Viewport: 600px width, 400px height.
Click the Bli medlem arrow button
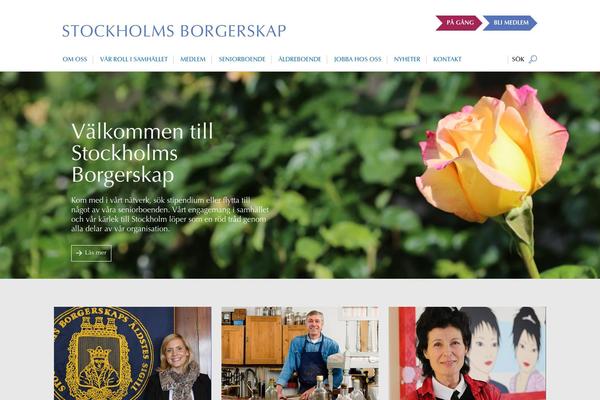pos(510,23)
